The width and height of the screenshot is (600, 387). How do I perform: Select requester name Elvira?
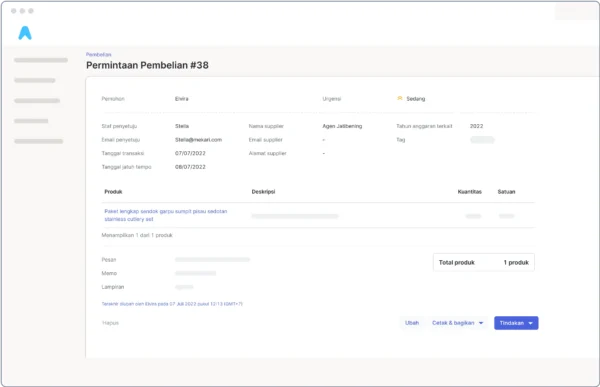[x=181, y=99]
